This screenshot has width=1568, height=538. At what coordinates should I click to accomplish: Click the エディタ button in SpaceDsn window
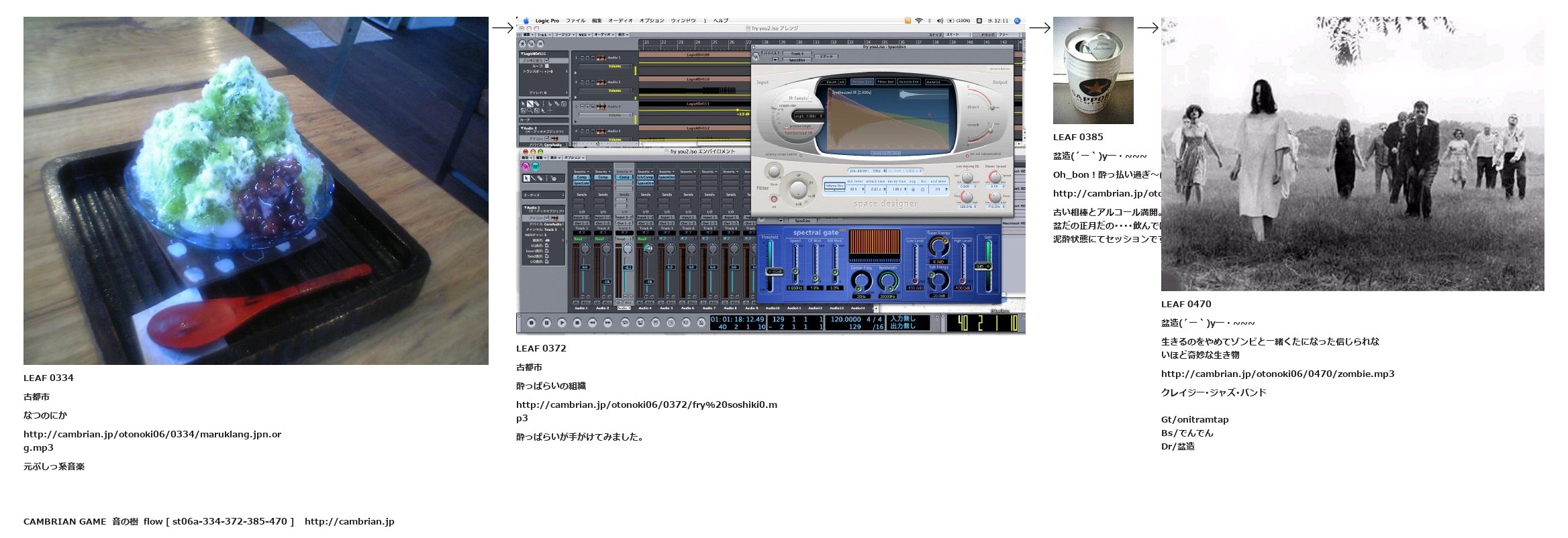tap(826, 56)
